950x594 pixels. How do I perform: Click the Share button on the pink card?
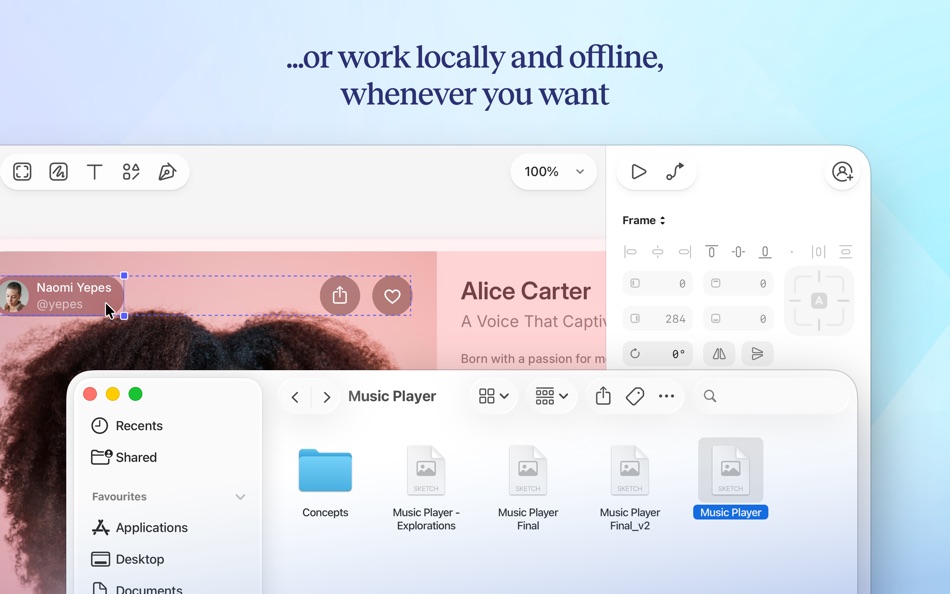(340, 295)
